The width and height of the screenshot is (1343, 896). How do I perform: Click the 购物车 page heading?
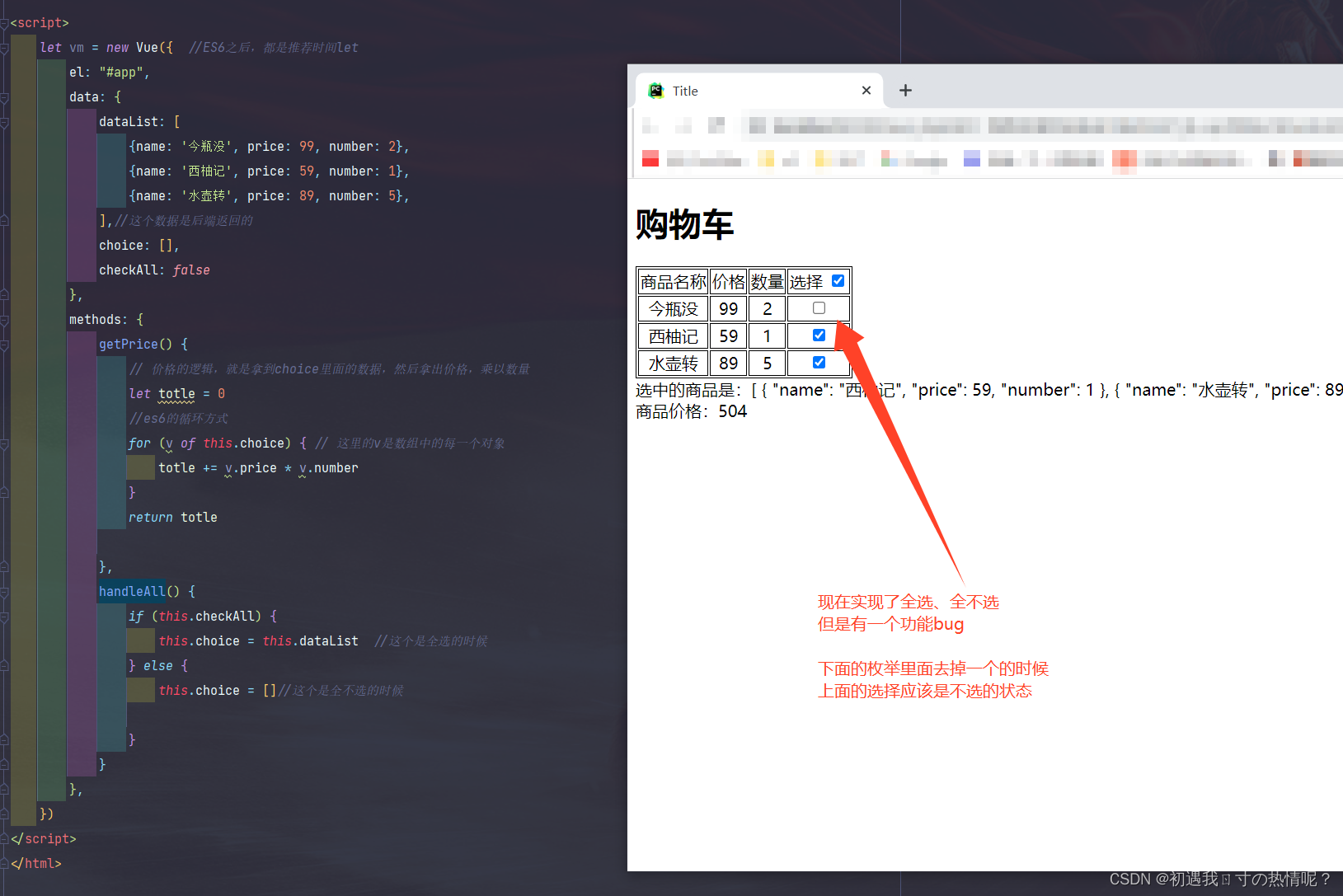(684, 224)
